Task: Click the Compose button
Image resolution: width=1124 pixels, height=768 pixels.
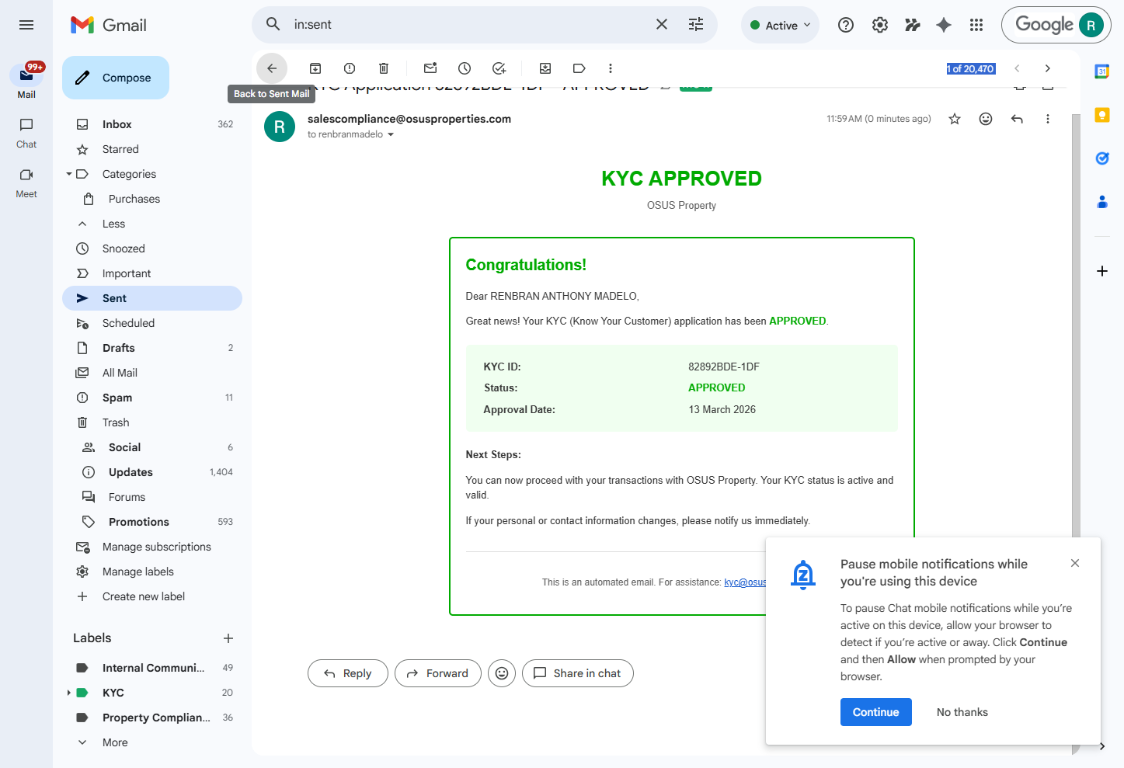Action: coord(115,77)
